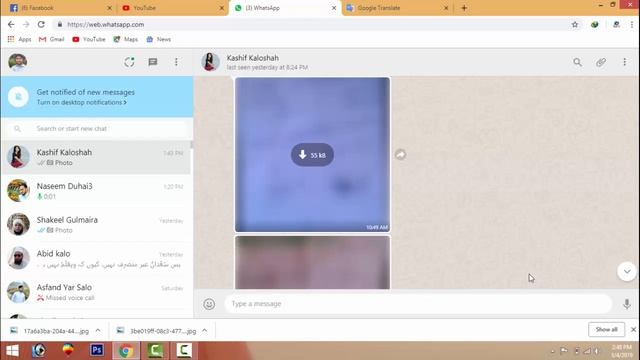
Task: Click the attach paperclip icon
Action: 601,62
